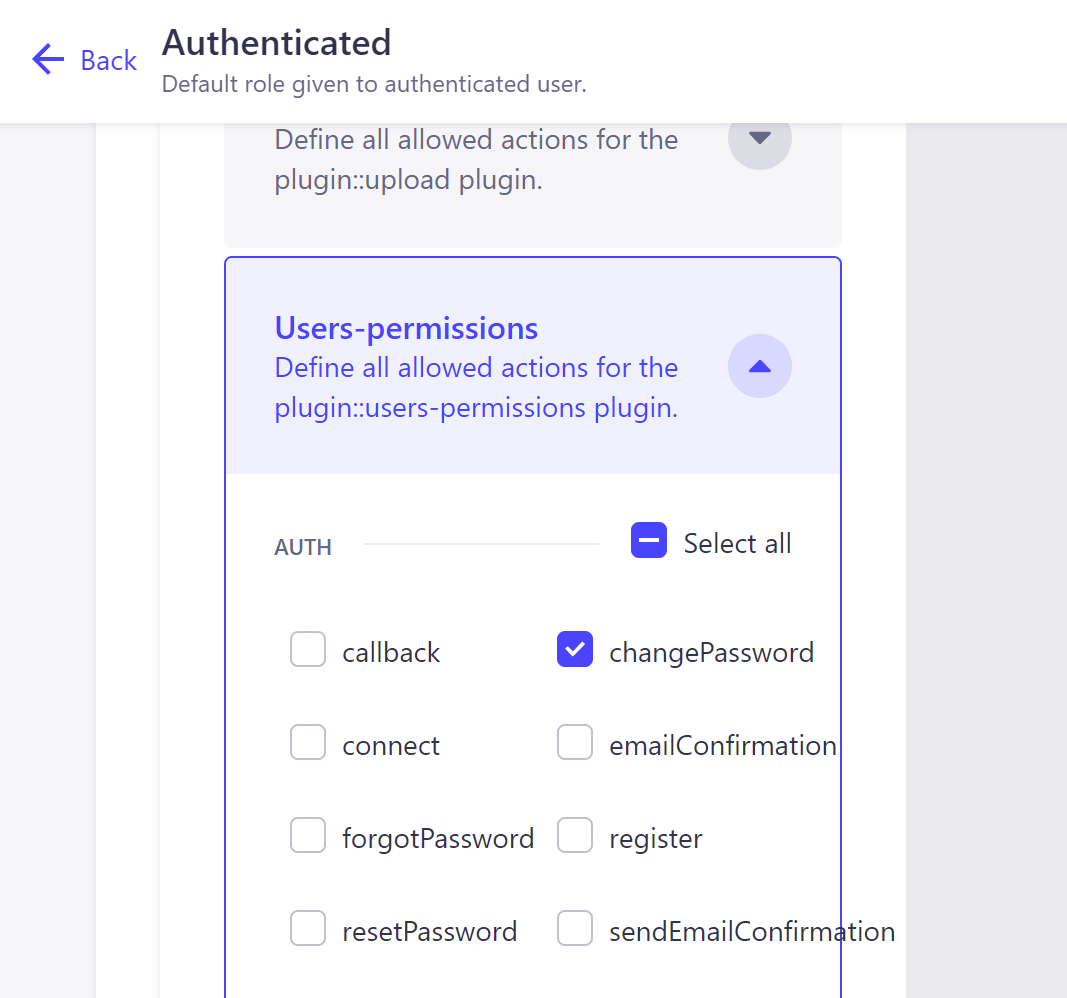Click the back arrow icon
The height and width of the screenshot is (998, 1067).
pos(47,60)
